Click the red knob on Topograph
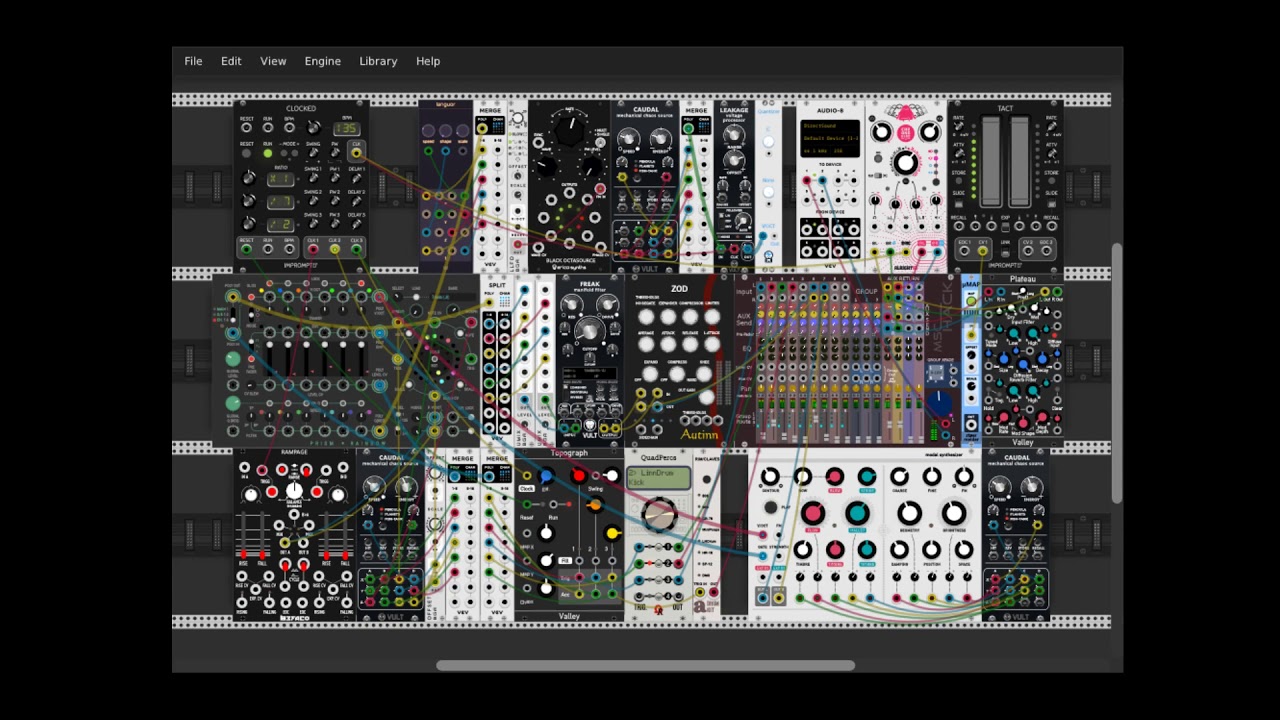Image resolution: width=1280 pixels, height=720 pixels. pyautogui.click(x=578, y=476)
